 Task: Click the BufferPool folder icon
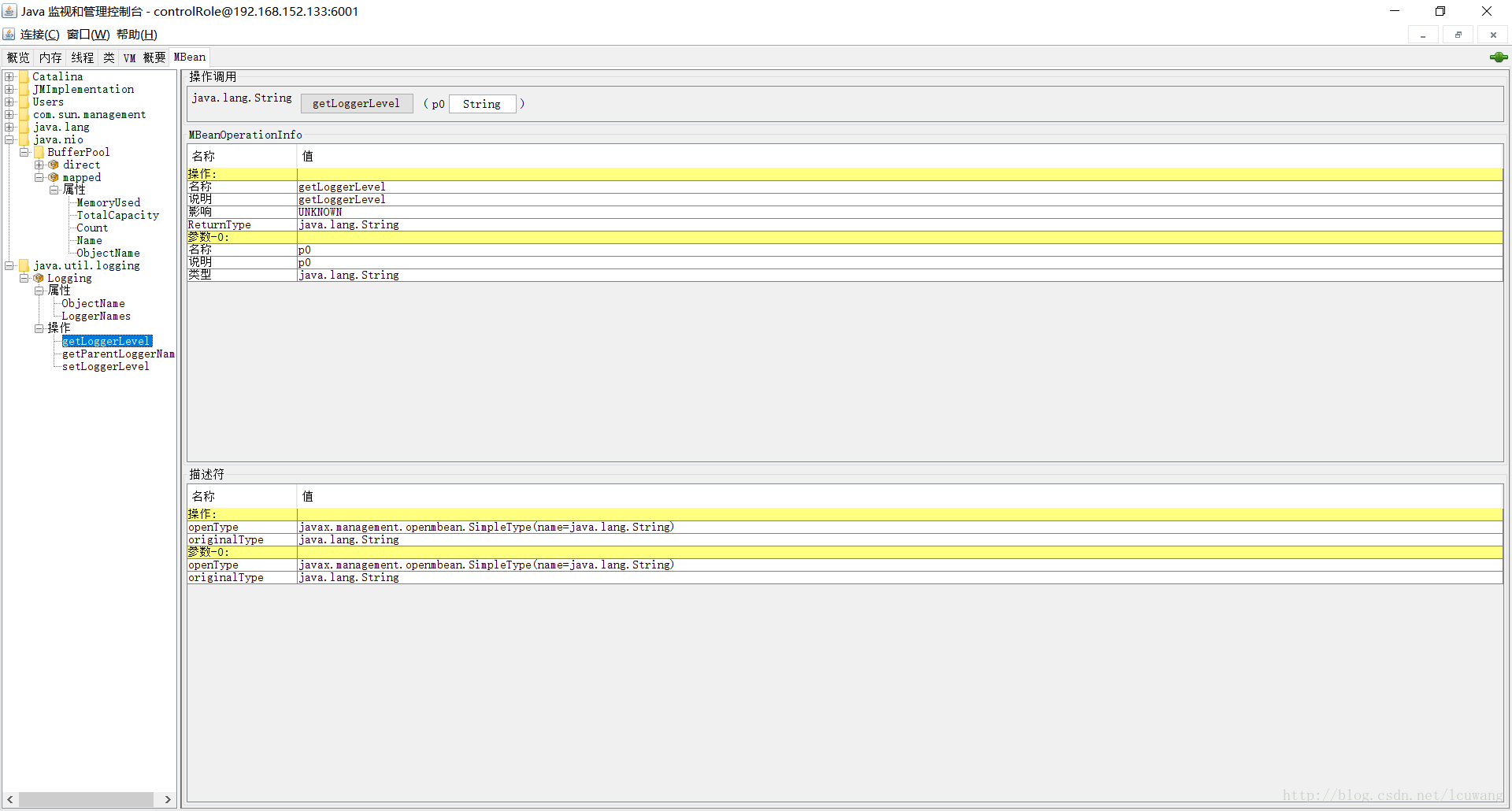[x=39, y=152]
